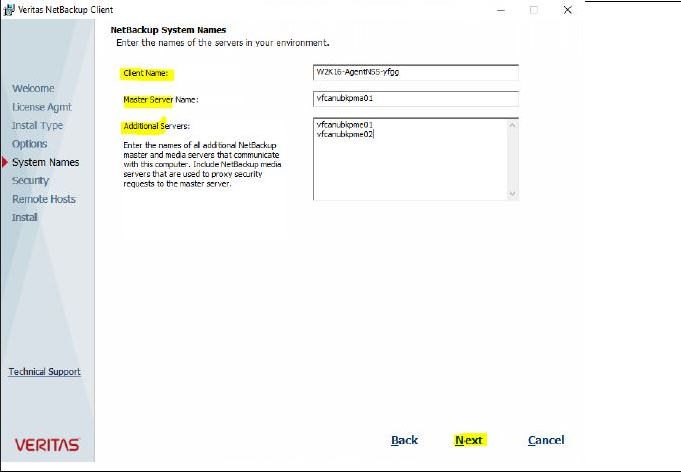Image resolution: width=681 pixels, height=472 pixels.
Task: Select the Security step in sidebar
Action: [30, 181]
